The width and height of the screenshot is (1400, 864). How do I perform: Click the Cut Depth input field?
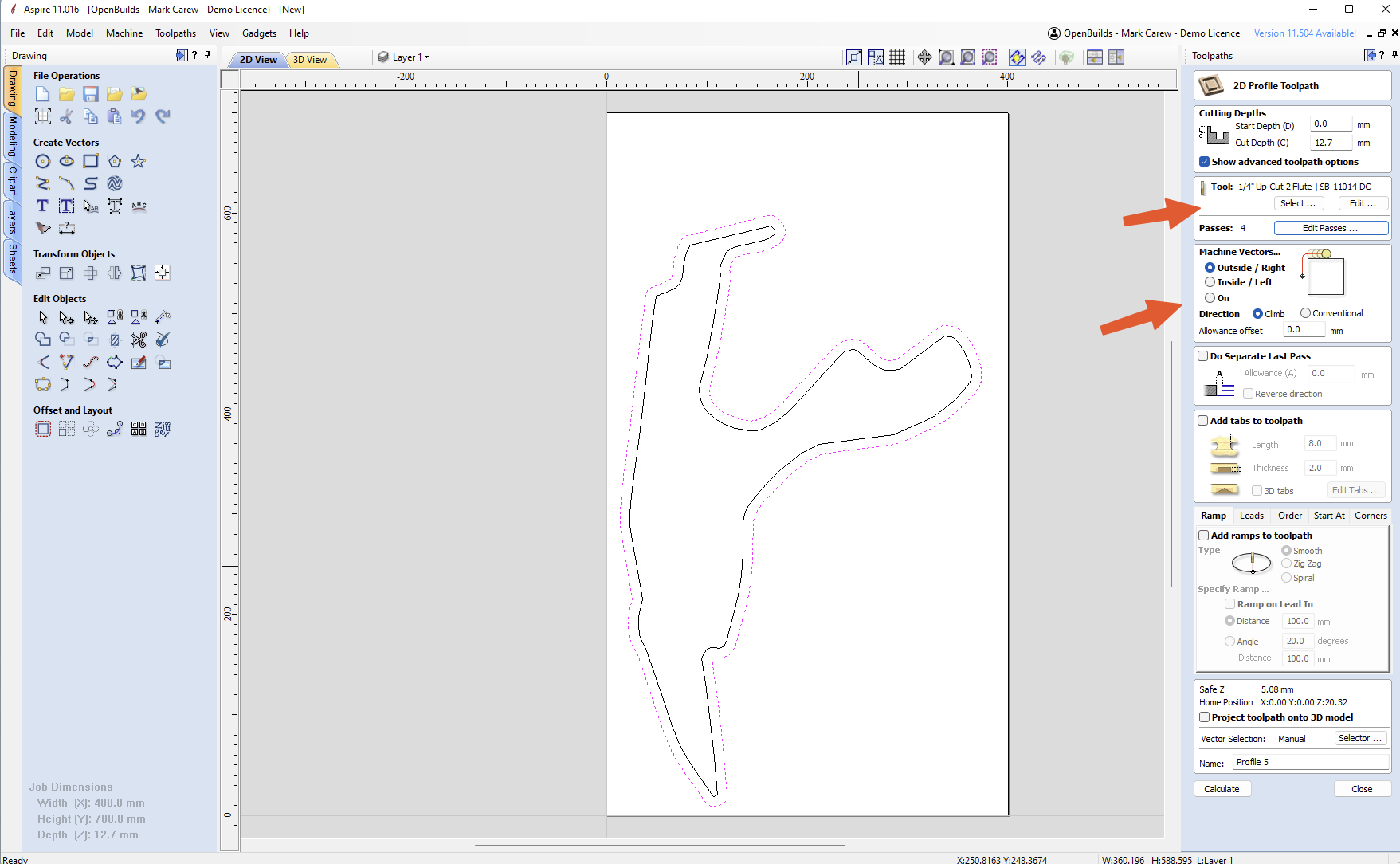(x=1331, y=143)
